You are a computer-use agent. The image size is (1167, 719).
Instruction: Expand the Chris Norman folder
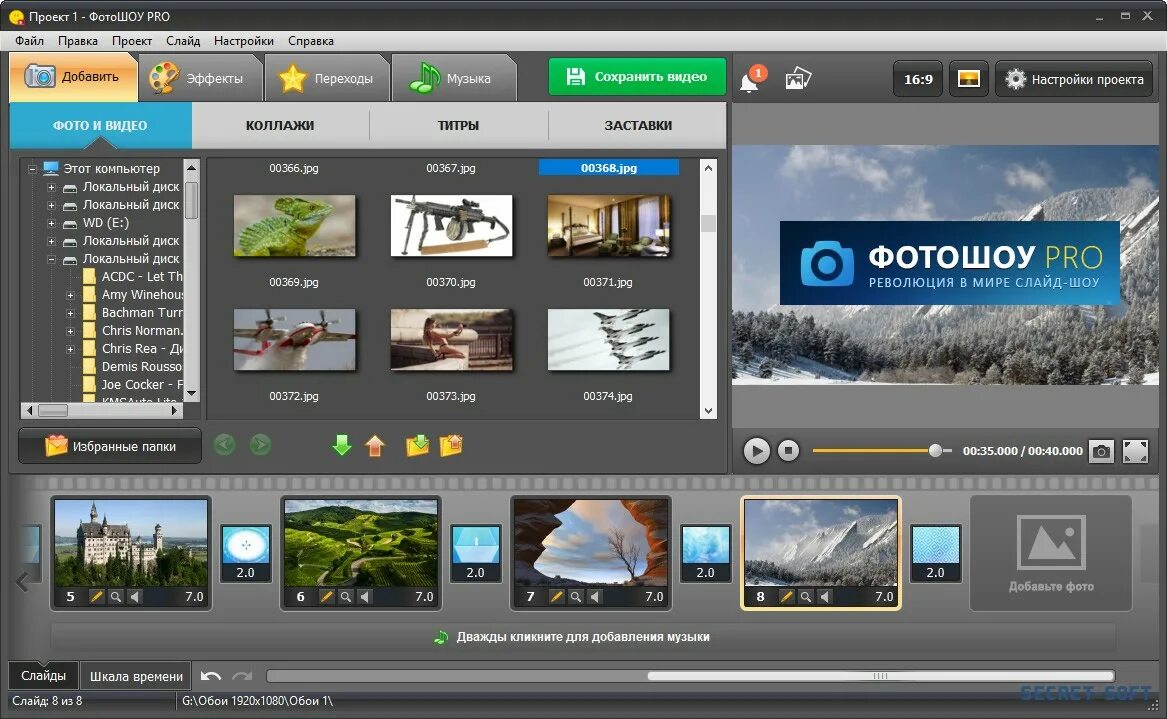pyautogui.click(x=70, y=331)
